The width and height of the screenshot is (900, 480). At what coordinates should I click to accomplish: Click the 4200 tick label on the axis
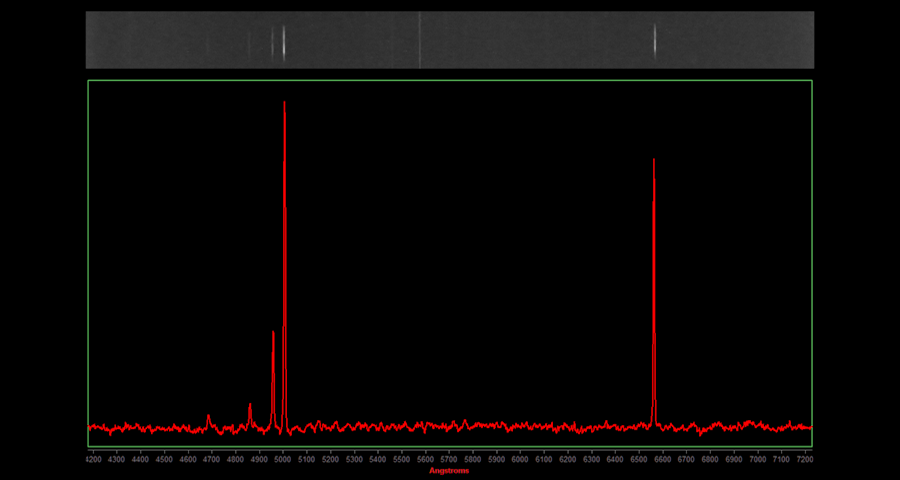[93, 459]
